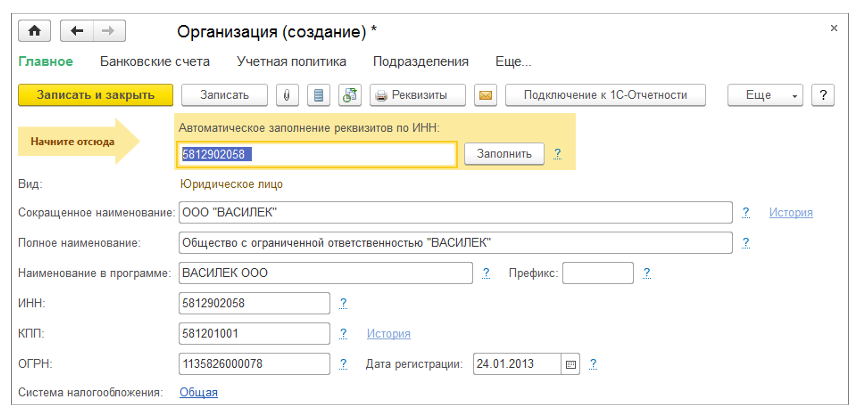Switch to the Банковские счета tab
856x413 pixels.
tap(155, 61)
